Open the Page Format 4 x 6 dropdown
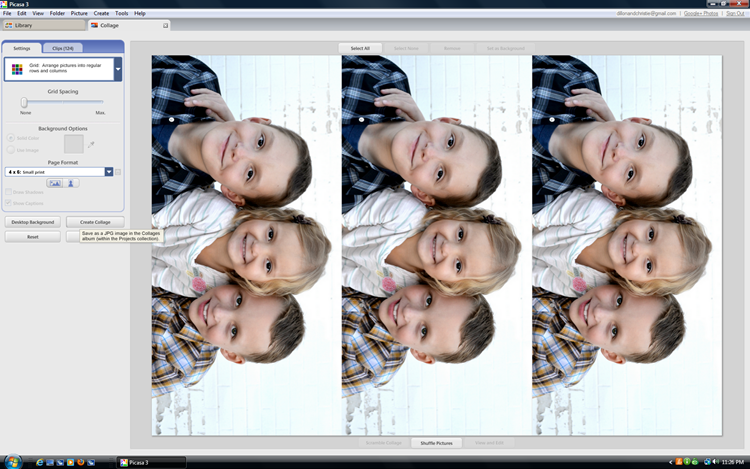 (59, 172)
